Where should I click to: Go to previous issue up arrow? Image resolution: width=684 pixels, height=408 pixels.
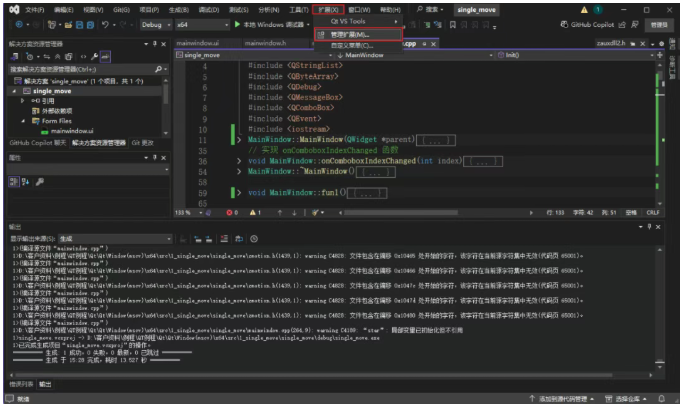click(280, 213)
